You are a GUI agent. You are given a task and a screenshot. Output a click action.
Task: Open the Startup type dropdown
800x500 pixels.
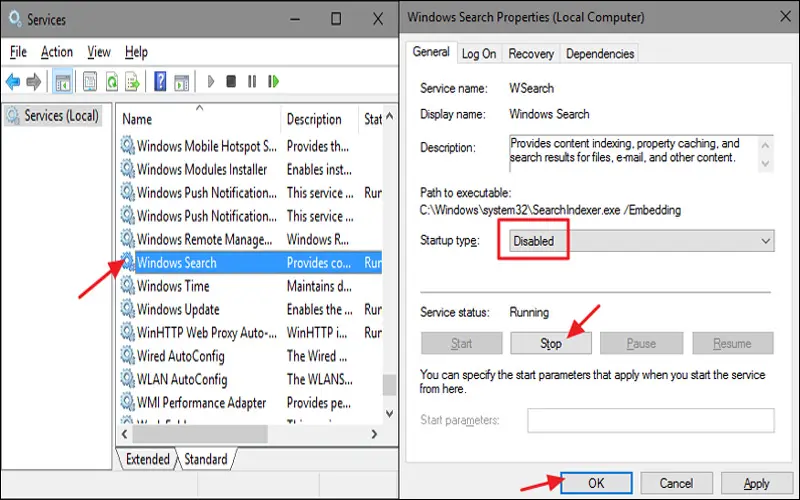click(x=641, y=241)
